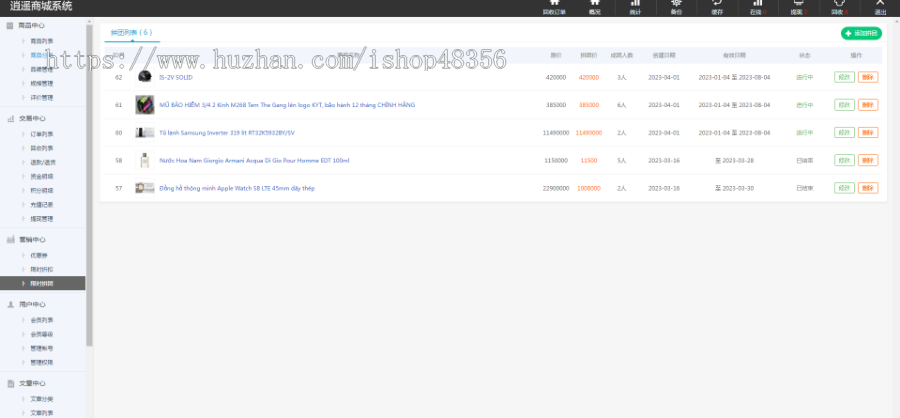Click the left sidebar vertical scrollbar
The height and width of the screenshot is (418, 900).
click(x=89, y=185)
